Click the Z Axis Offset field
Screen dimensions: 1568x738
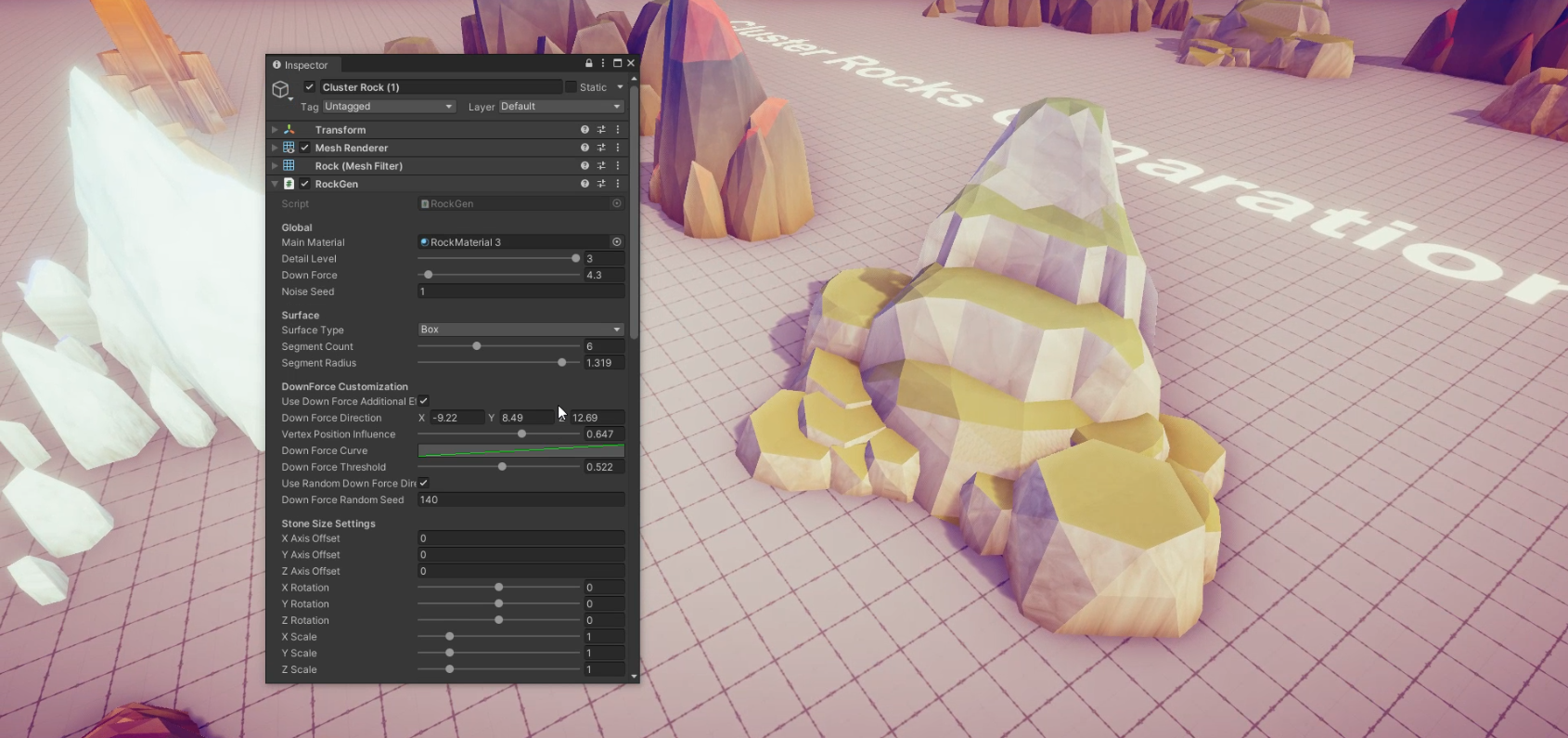coord(521,571)
